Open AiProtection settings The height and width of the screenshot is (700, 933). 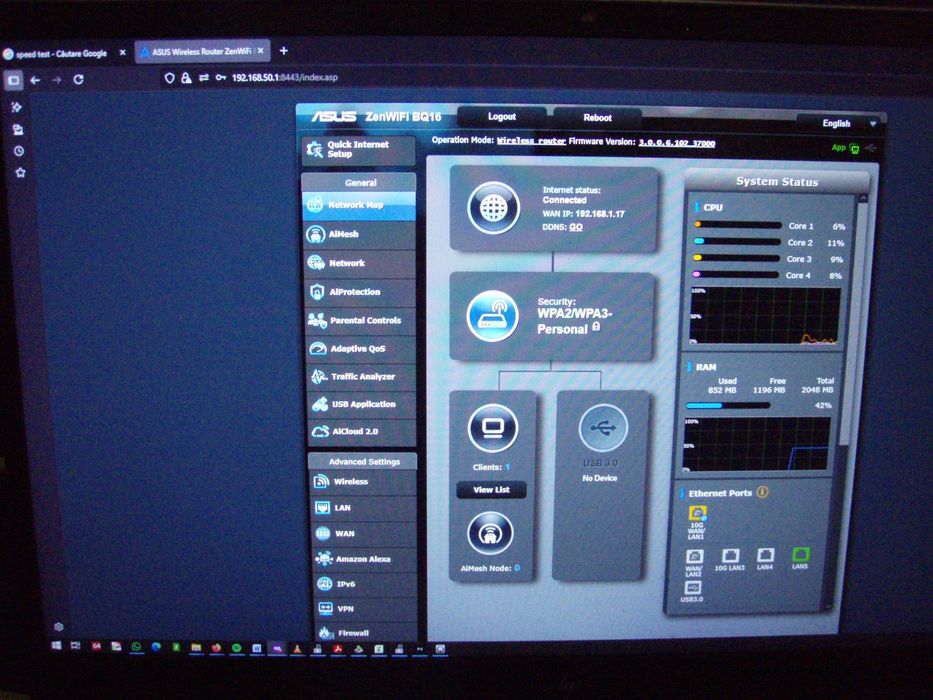362,292
